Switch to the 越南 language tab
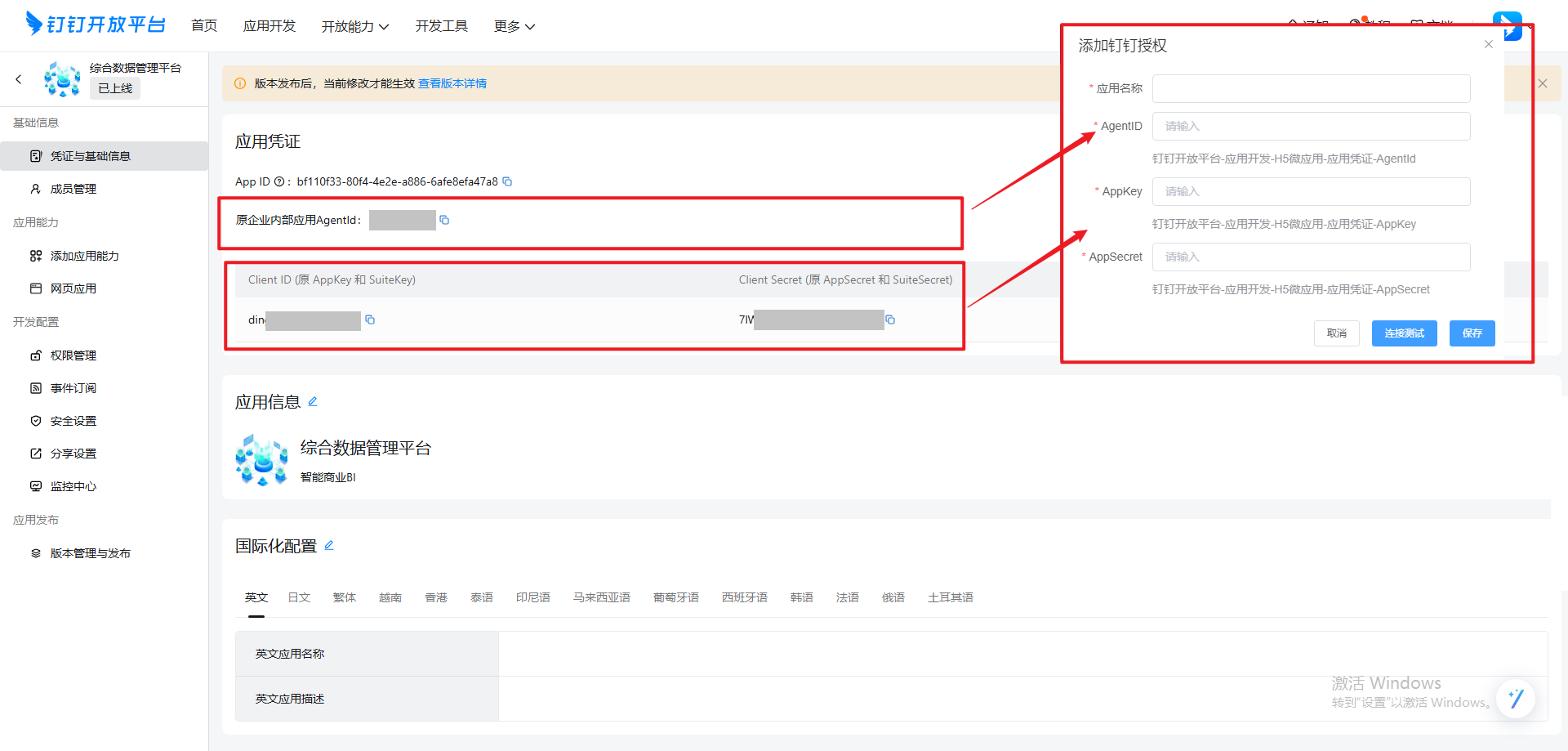This screenshot has height=751, width=1568. 390,597
